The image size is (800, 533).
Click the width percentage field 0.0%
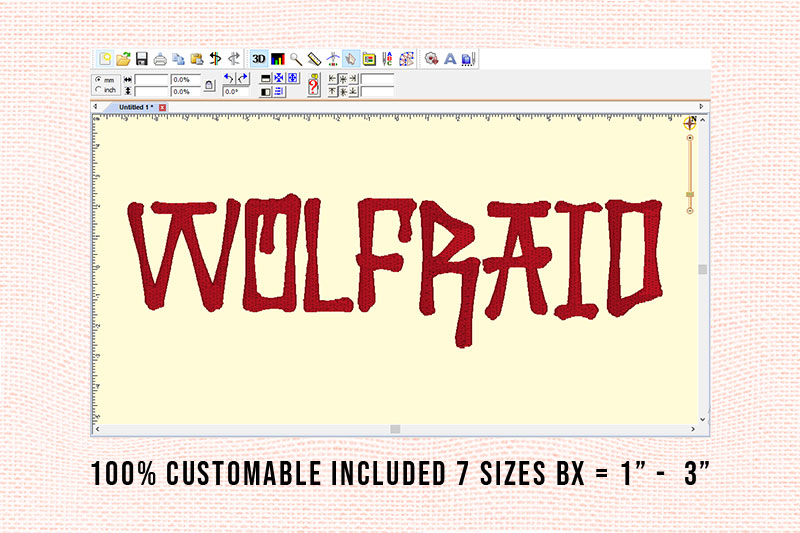point(185,80)
